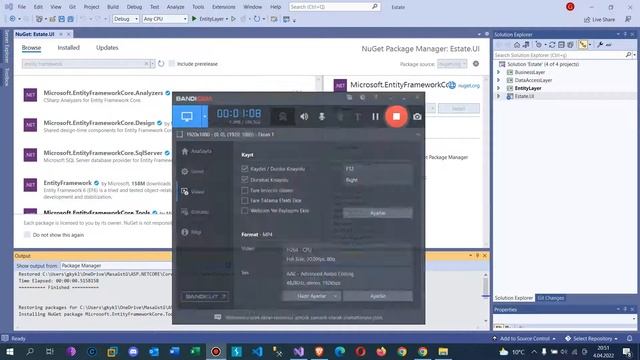Click Save All icon in toolbar
Viewport: 640px width, 360px height.
(71, 19)
